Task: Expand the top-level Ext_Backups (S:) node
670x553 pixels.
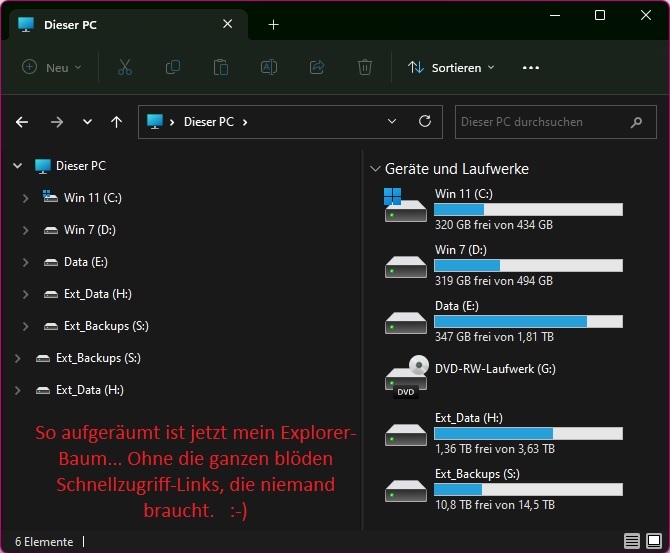Action: [x=18, y=358]
